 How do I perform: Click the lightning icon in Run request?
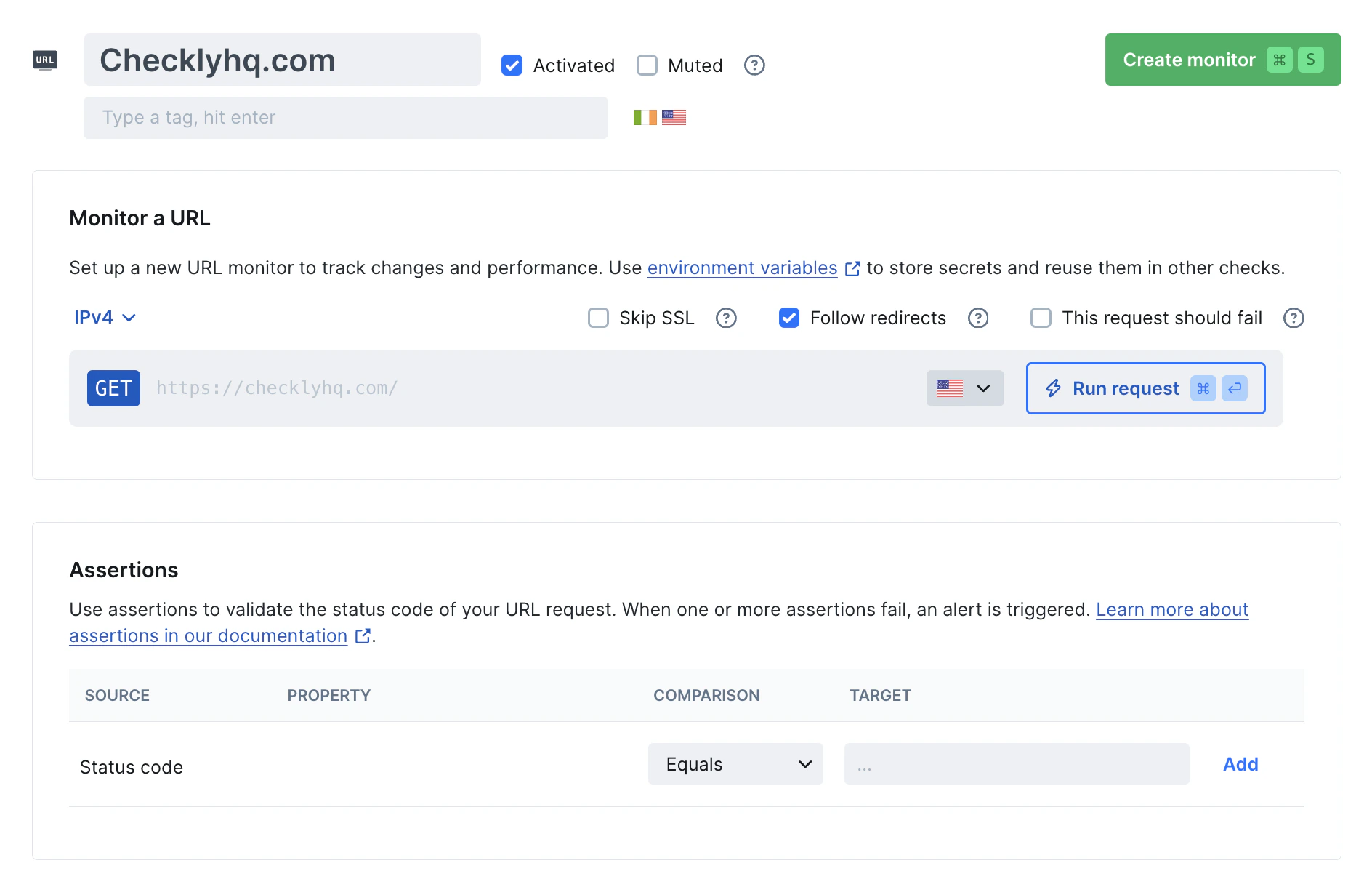coord(1052,388)
